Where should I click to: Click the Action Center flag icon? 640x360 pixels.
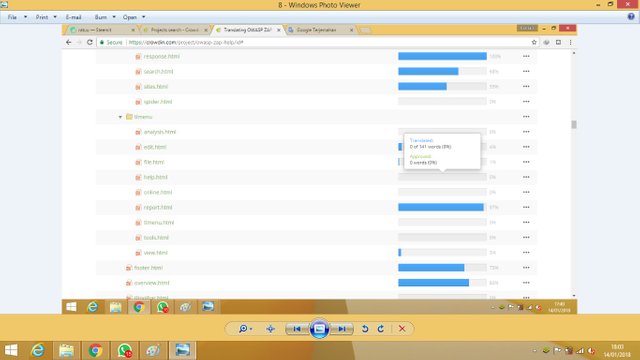[x=557, y=351]
